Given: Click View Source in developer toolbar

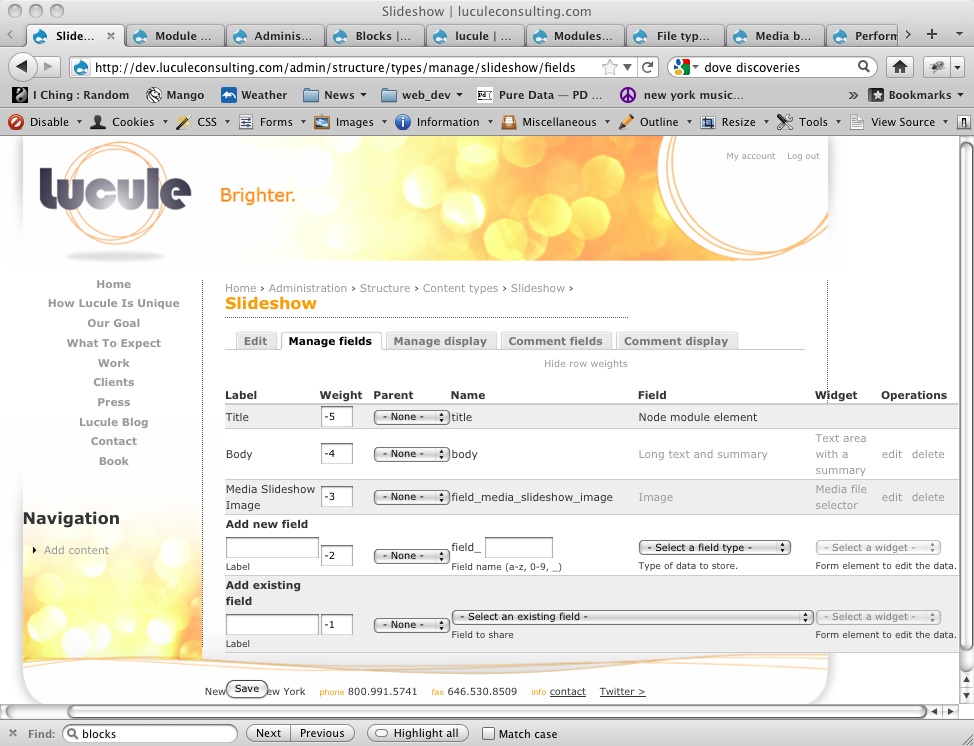Looking at the screenshot, I should coord(898,122).
